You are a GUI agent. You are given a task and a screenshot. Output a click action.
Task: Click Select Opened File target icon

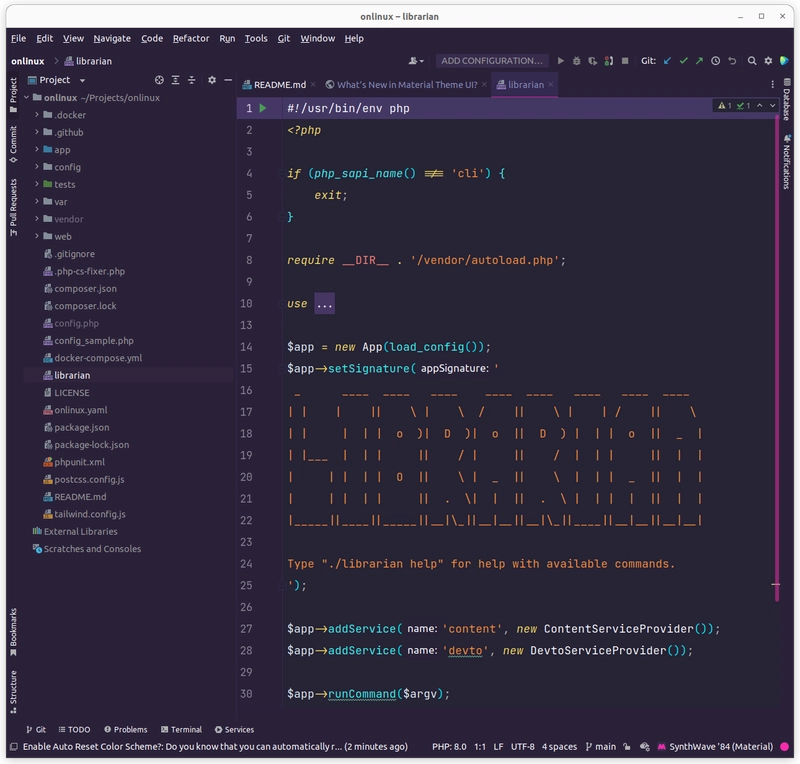pyautogui.click(x=159, y=80)
